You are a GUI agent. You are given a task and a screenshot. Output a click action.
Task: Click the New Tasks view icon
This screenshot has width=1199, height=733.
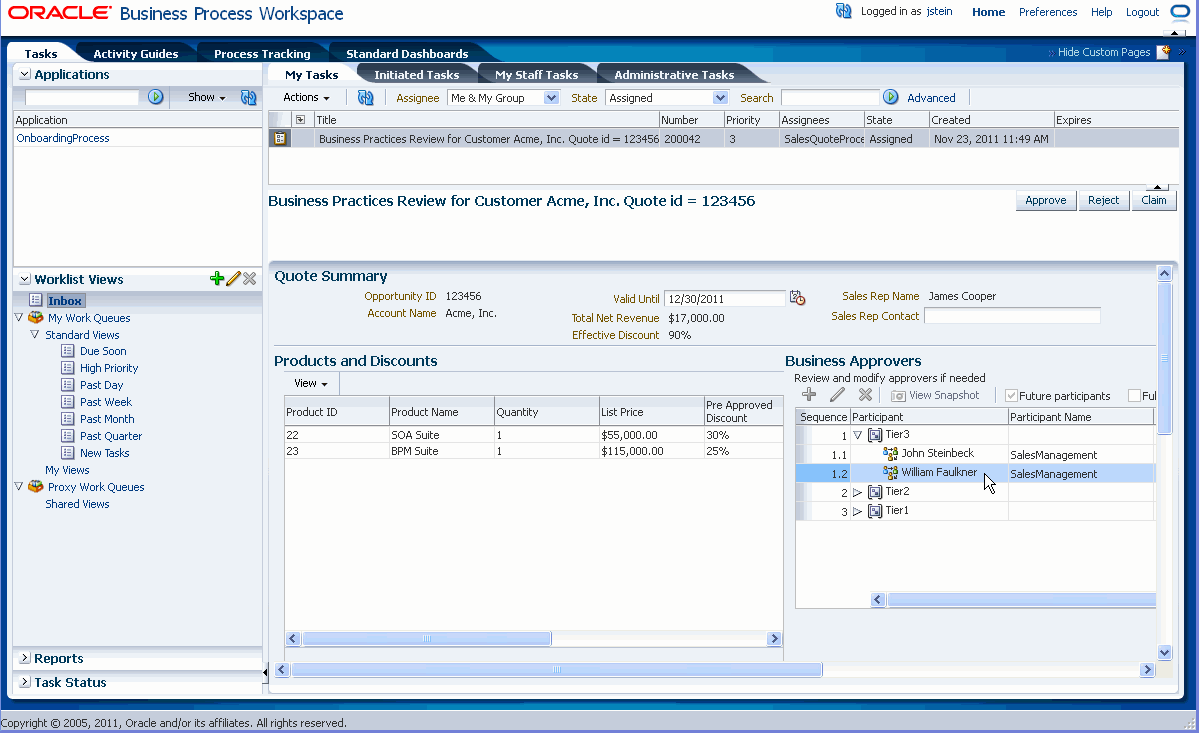67,452
